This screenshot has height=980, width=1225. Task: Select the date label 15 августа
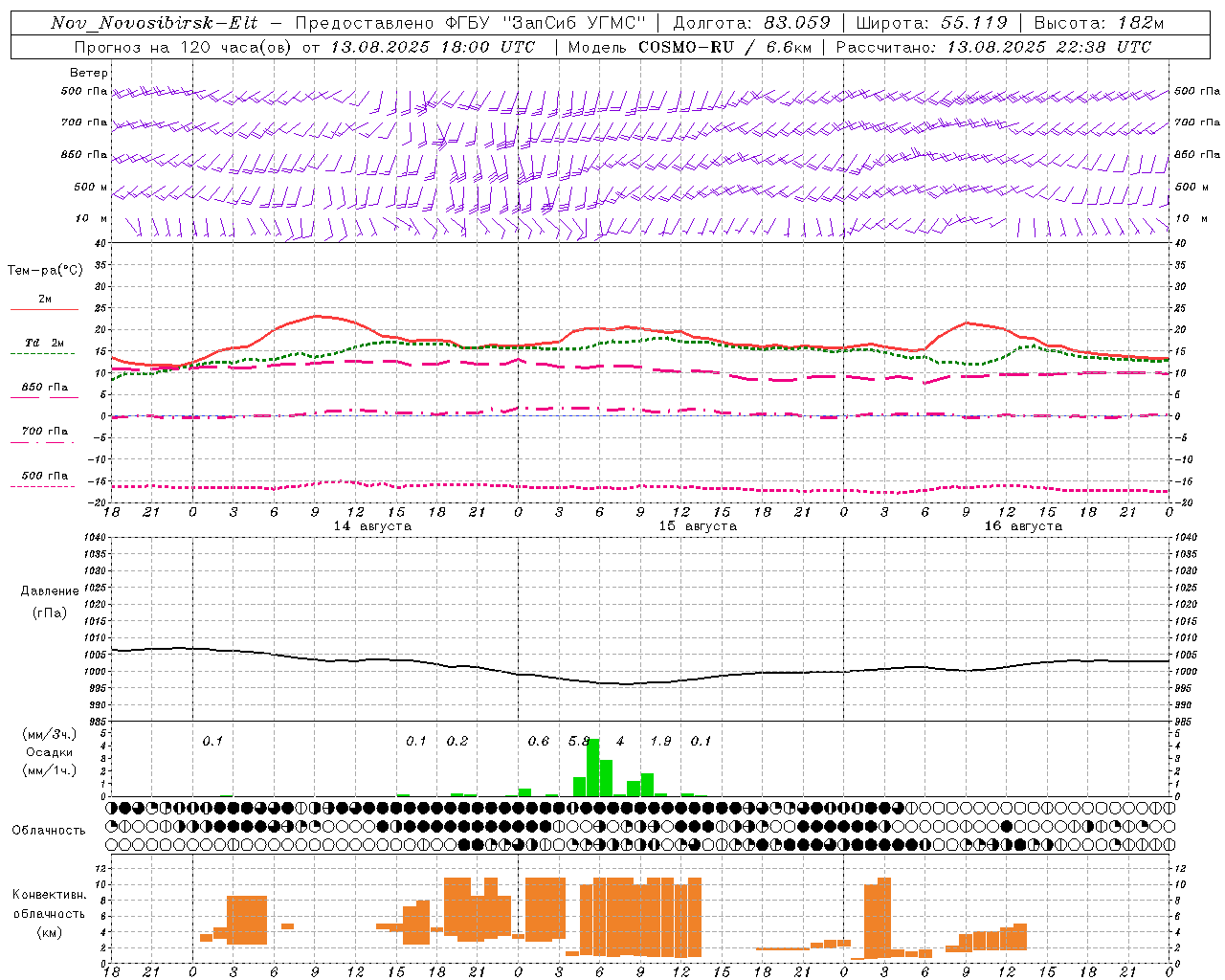coord(698,526)
